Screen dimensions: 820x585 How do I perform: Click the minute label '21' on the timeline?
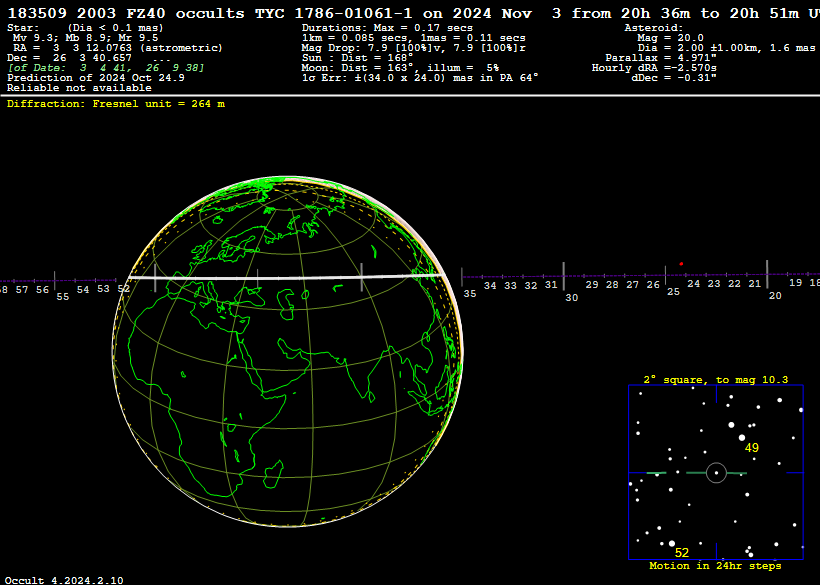point(755,283)
